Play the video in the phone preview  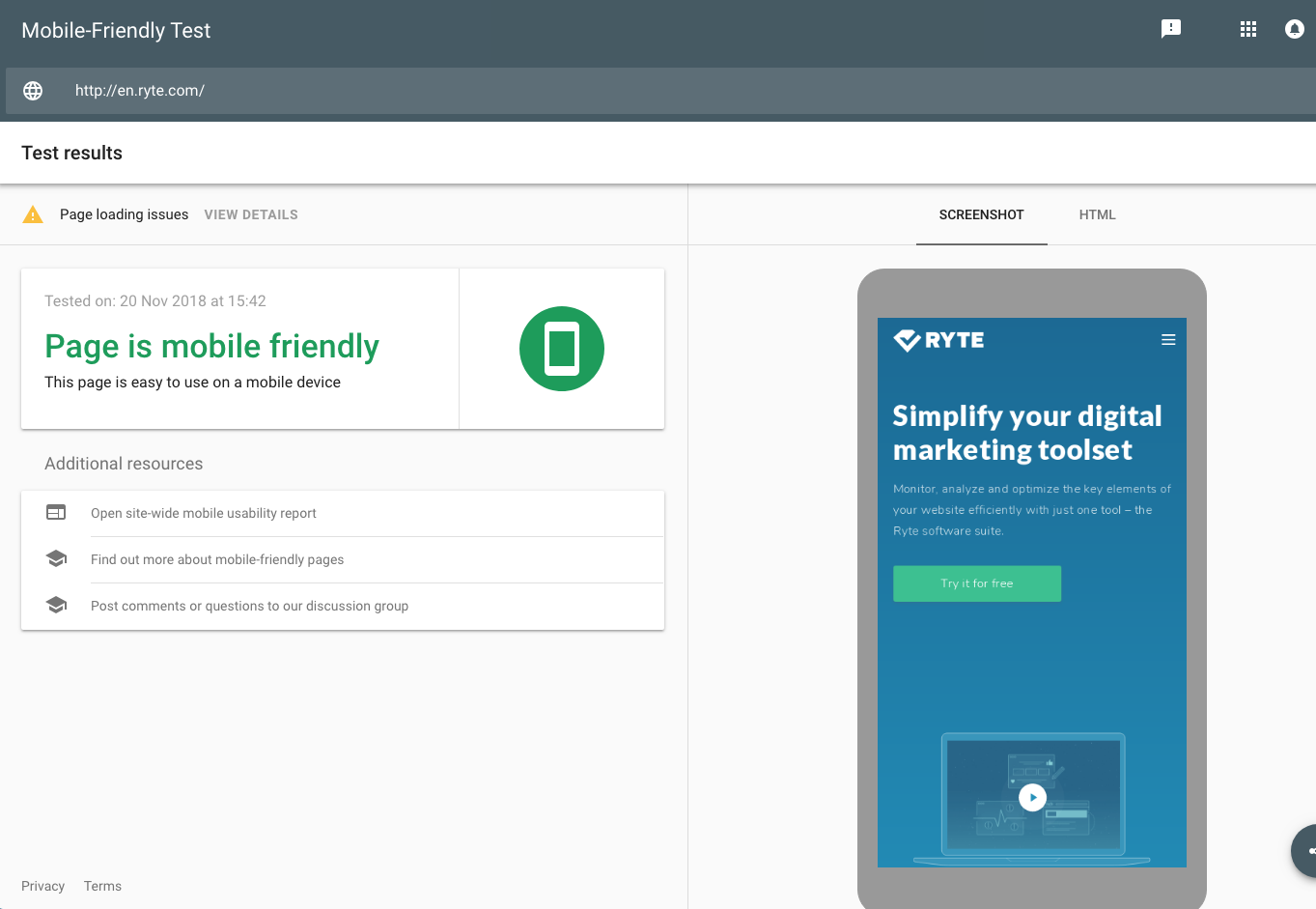click(x=1032, y=797)
